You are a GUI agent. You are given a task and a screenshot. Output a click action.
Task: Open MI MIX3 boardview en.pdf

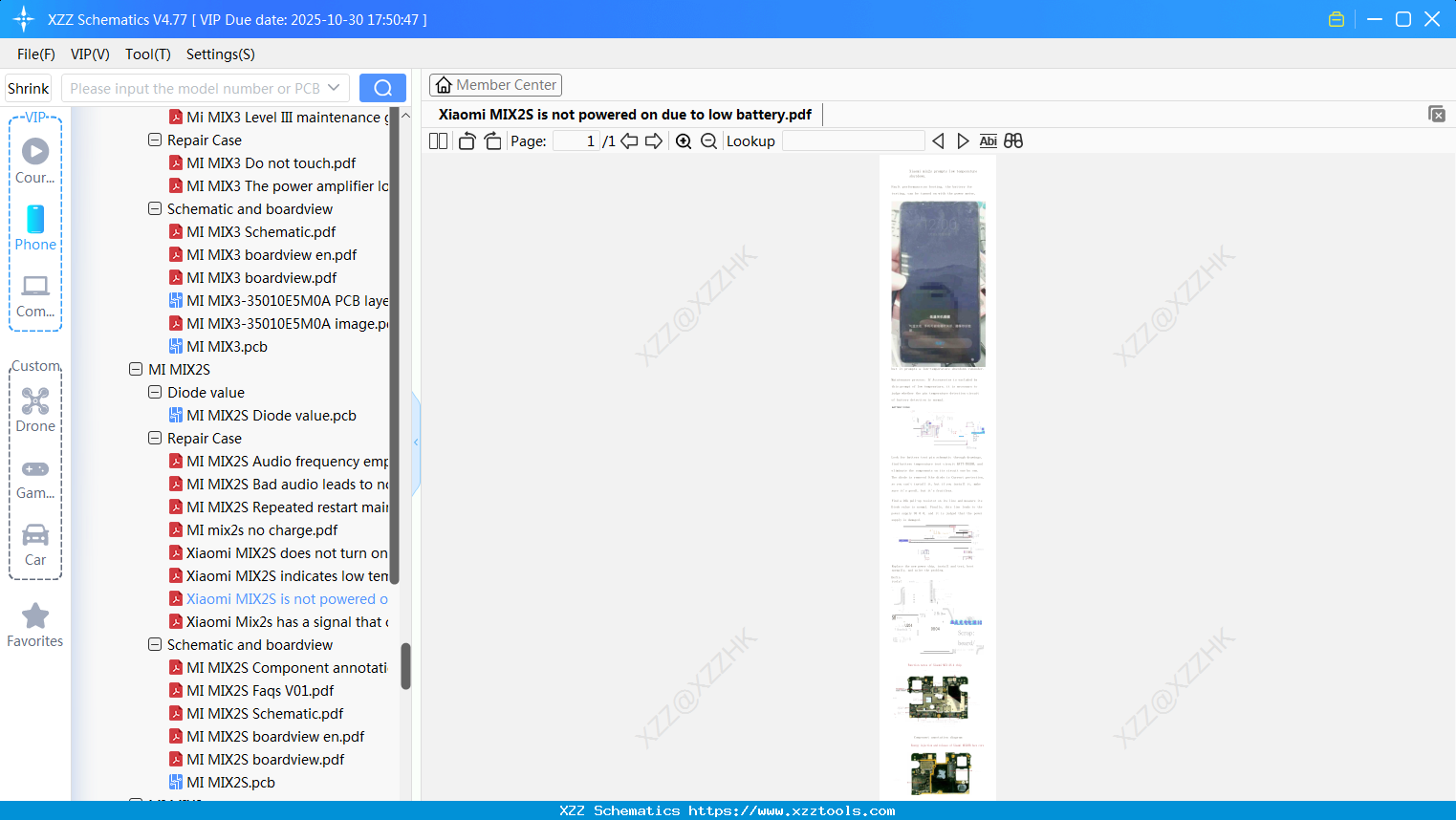pyautogui.click(x=272, y=254)
